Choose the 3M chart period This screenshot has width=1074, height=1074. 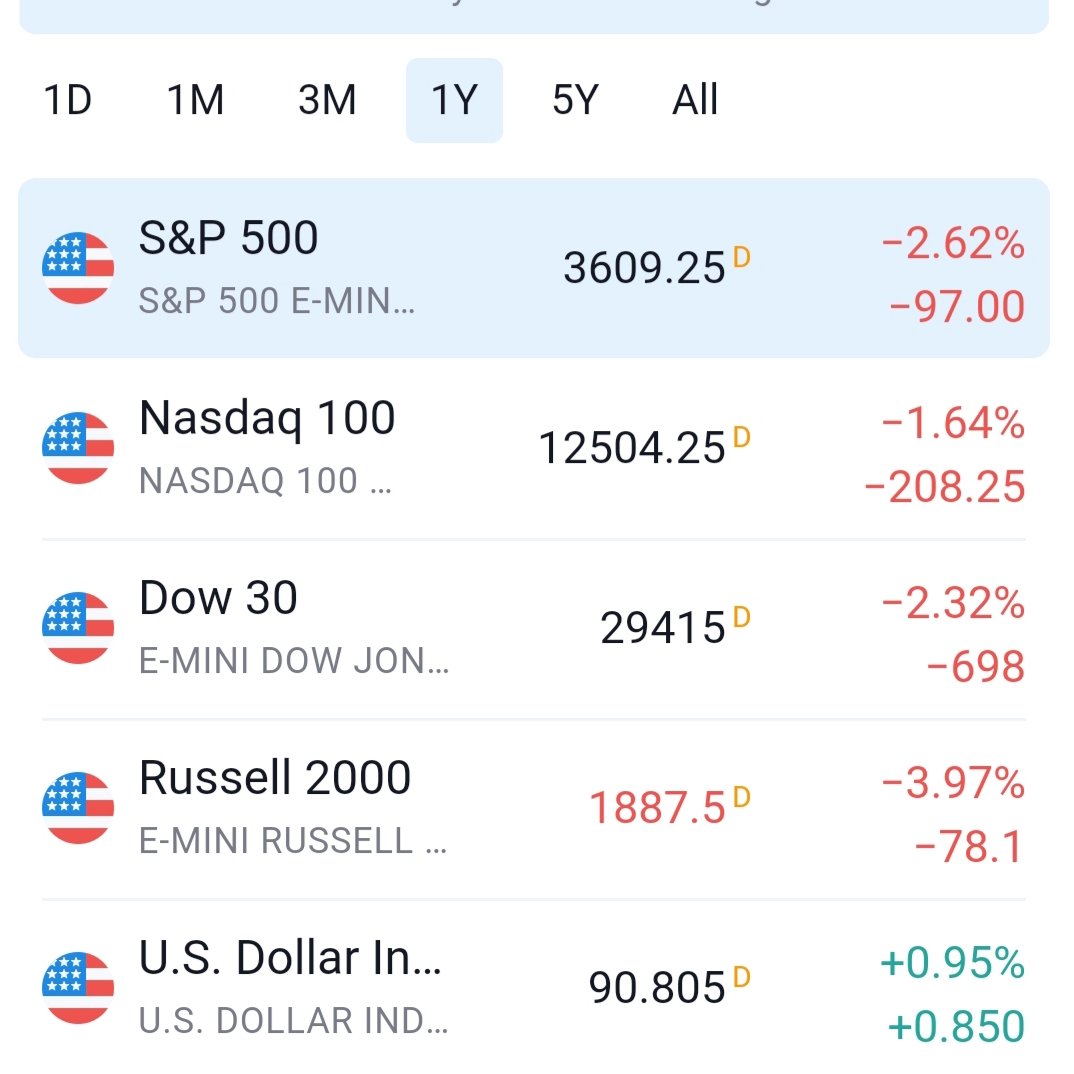coord(327,101)
